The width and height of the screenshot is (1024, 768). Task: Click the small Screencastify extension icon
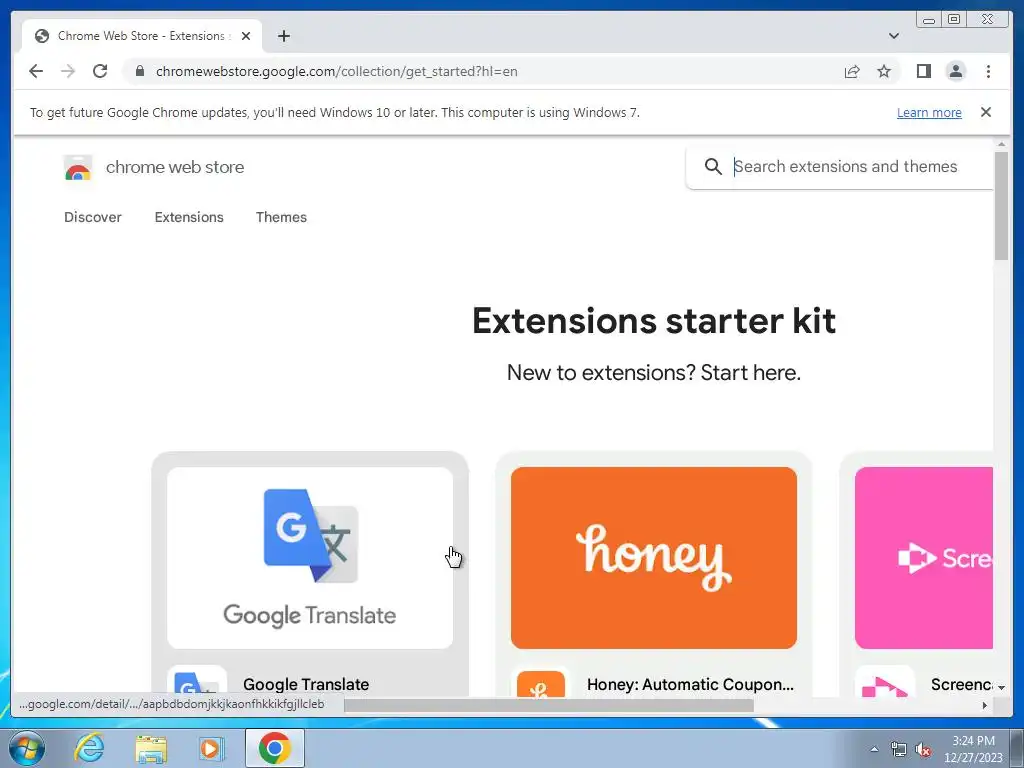[x=884, y=682]
